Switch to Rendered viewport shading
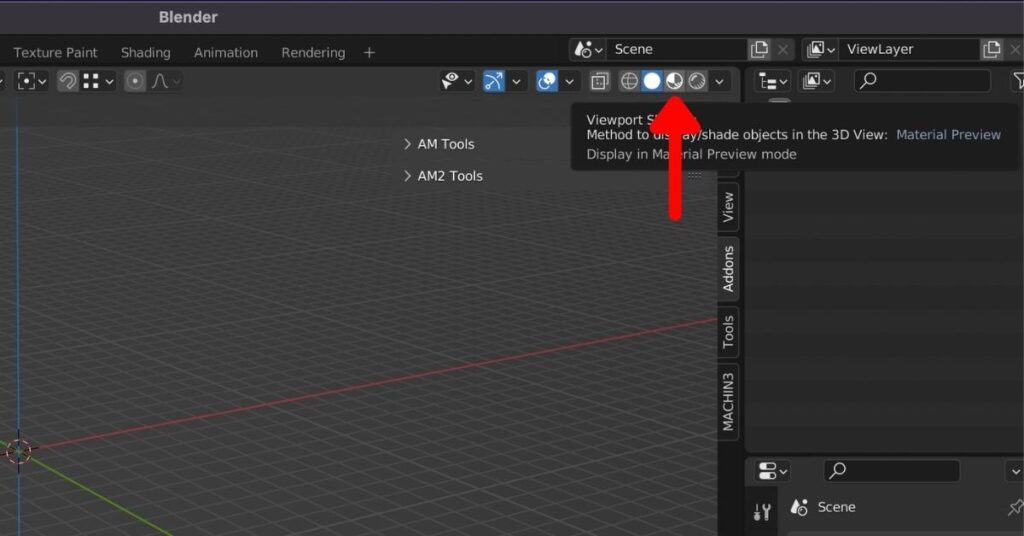Screen dimensions: 1024x536 point(697,81)
